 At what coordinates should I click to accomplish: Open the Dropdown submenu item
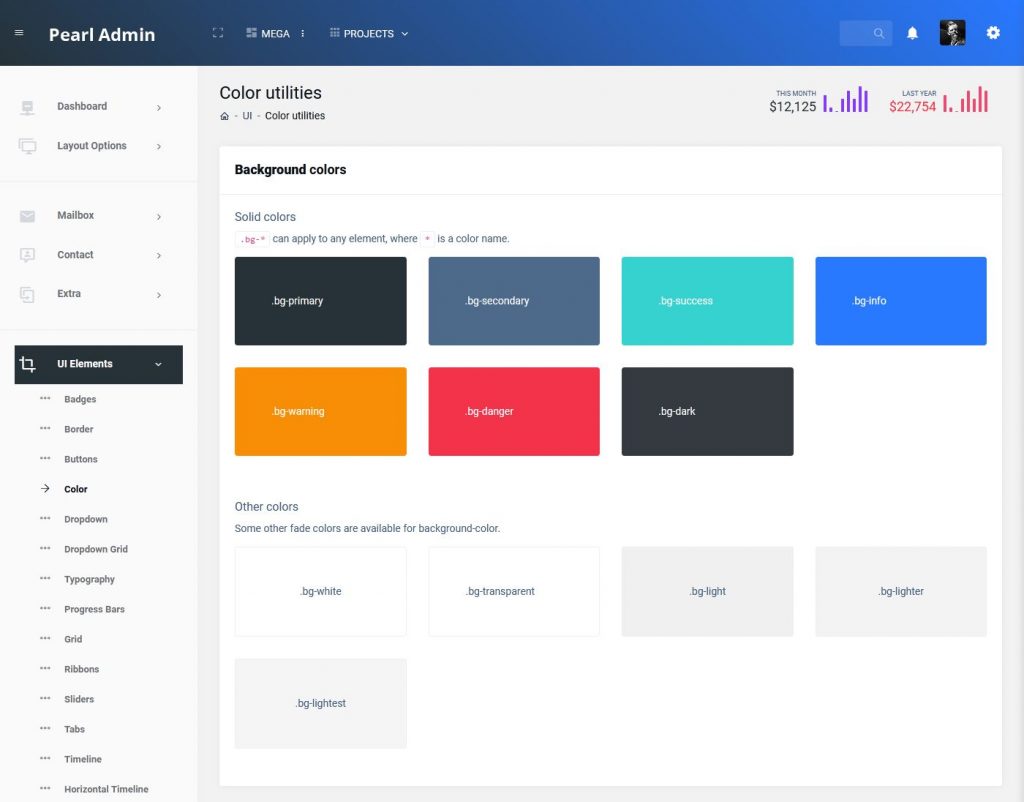tap(86, 519)
